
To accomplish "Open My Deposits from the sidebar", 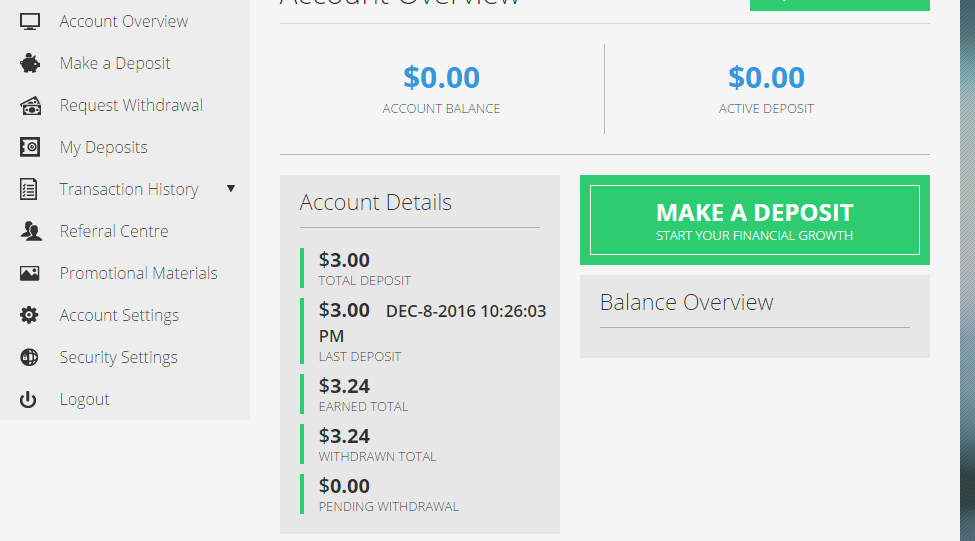I will click(x=103, y=147).
